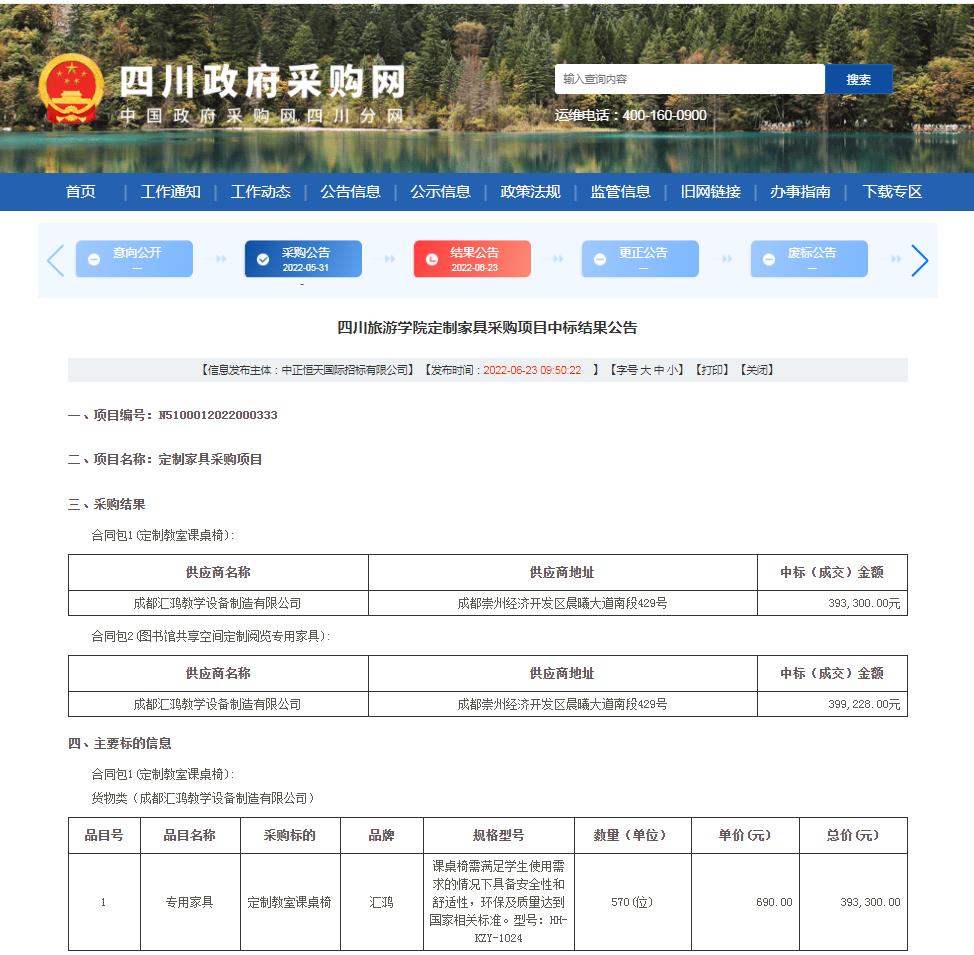Click the 规格型号 column header
The image size is (974, 955).
coord(498,835)
